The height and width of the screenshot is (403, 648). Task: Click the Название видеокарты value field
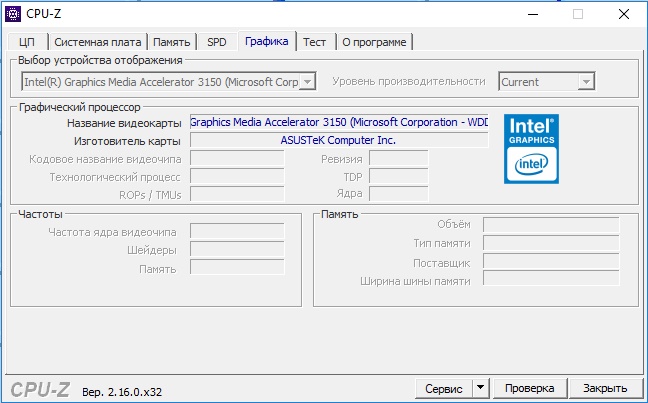click(339, 122)
